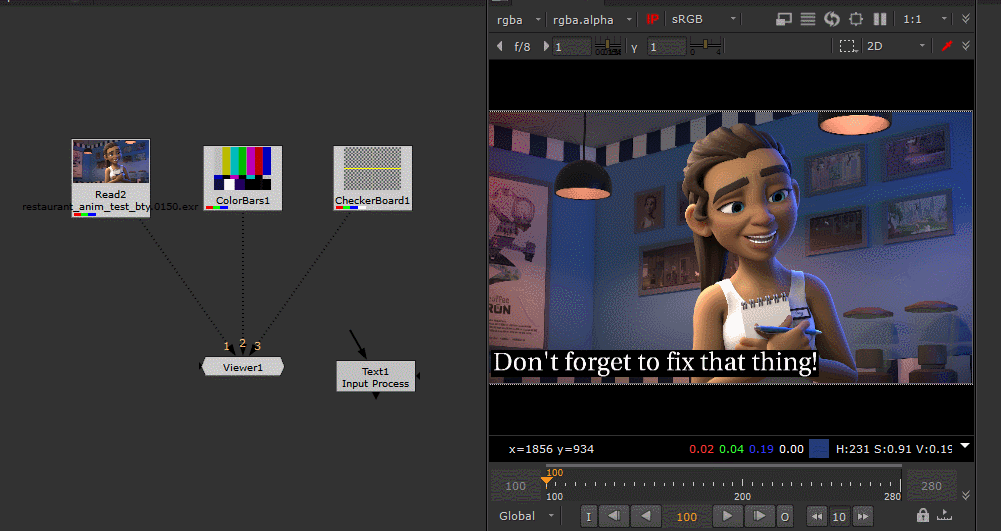
Task: Skip backward by the frame increment
Action: pyautogui.click(x=817, y=516)
